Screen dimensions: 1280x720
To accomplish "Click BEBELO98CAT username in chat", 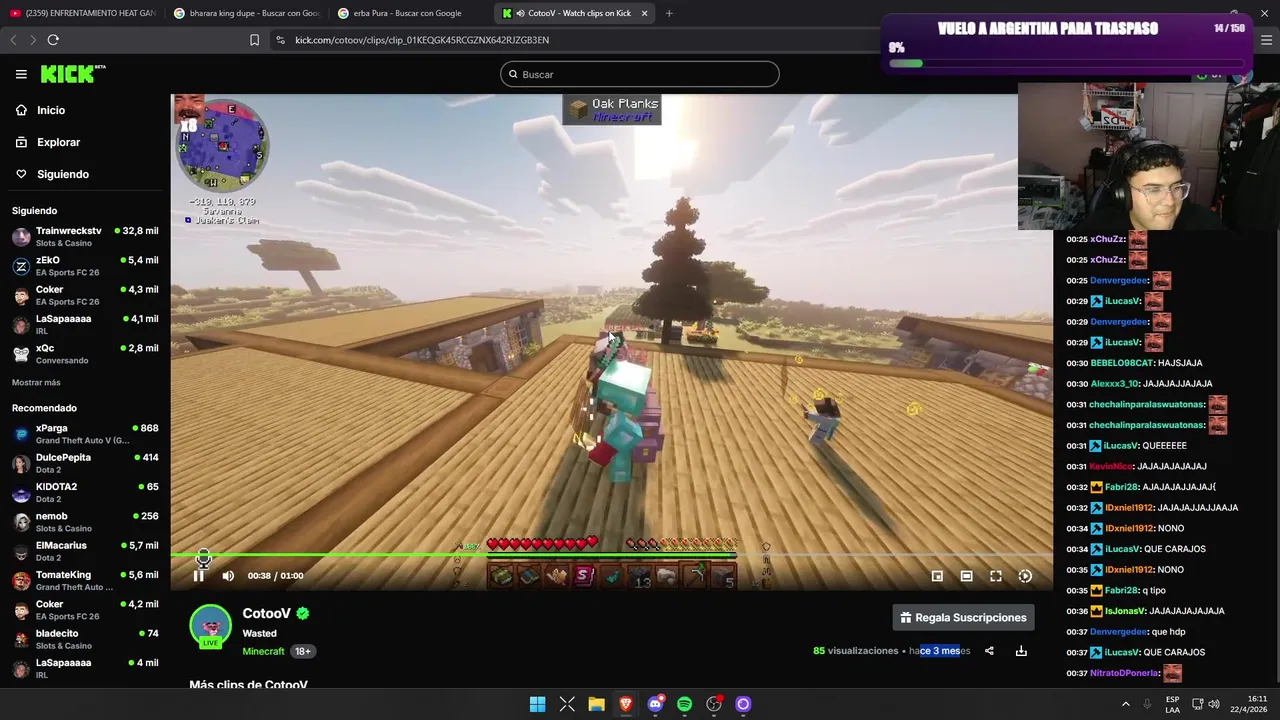I will 1122,363.
